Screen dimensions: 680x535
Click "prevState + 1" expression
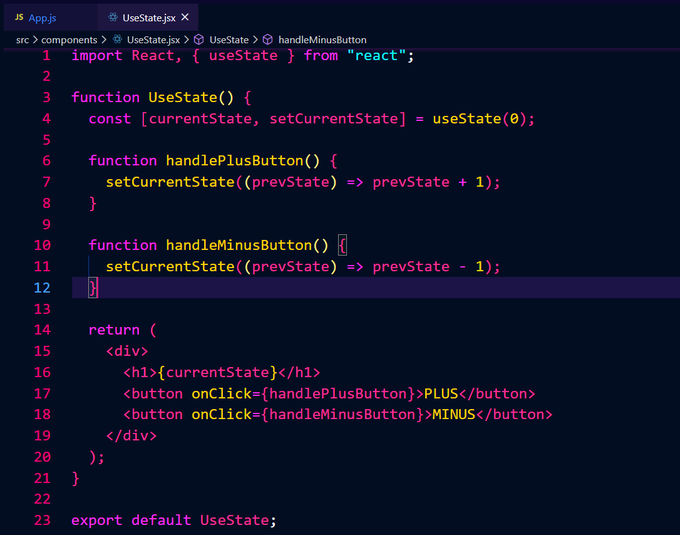click(x=428, y=182)
